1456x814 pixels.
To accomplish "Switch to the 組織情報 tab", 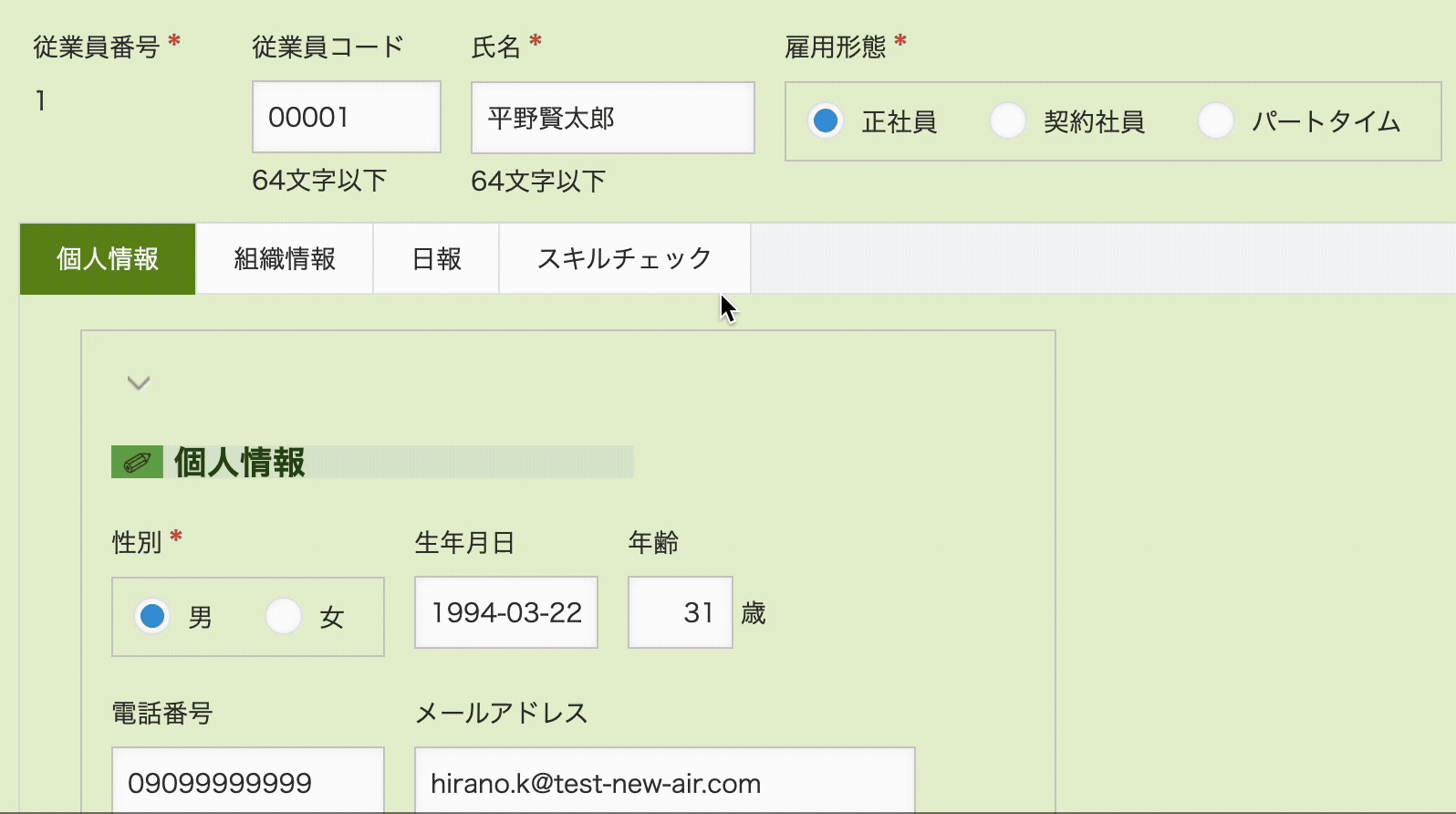I will coord(285,259).
